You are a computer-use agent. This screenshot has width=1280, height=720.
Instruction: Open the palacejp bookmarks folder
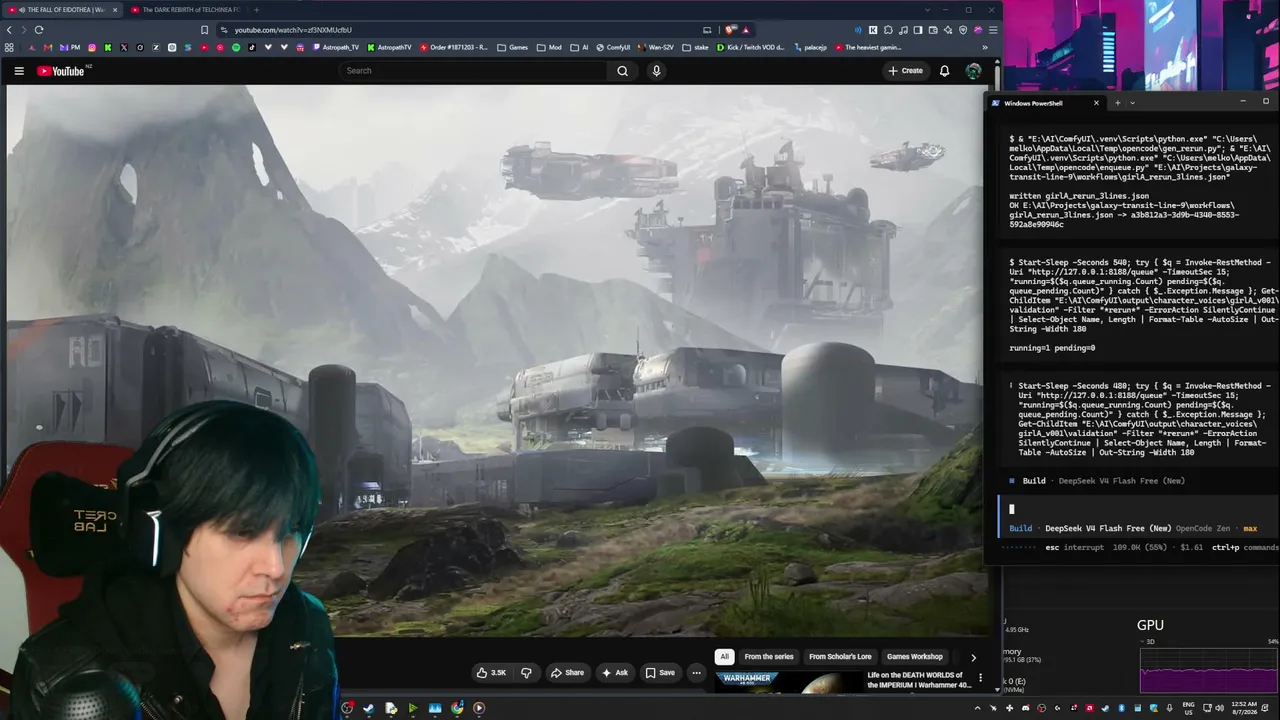810,47
